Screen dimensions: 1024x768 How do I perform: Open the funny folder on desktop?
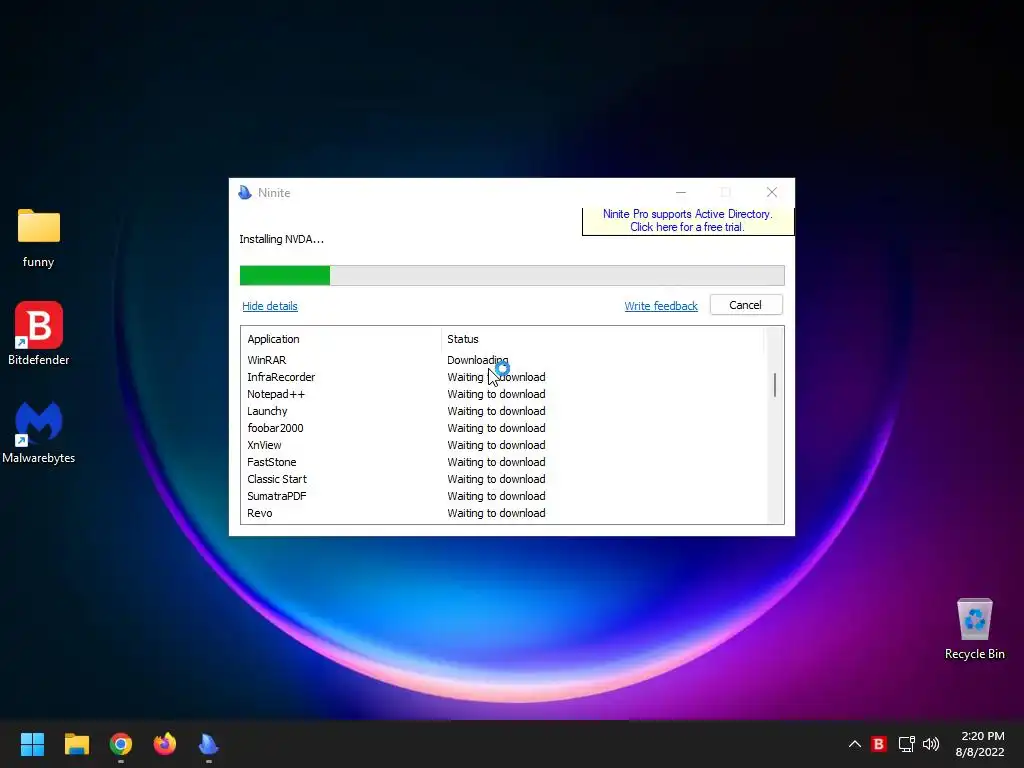coord(39,238)
